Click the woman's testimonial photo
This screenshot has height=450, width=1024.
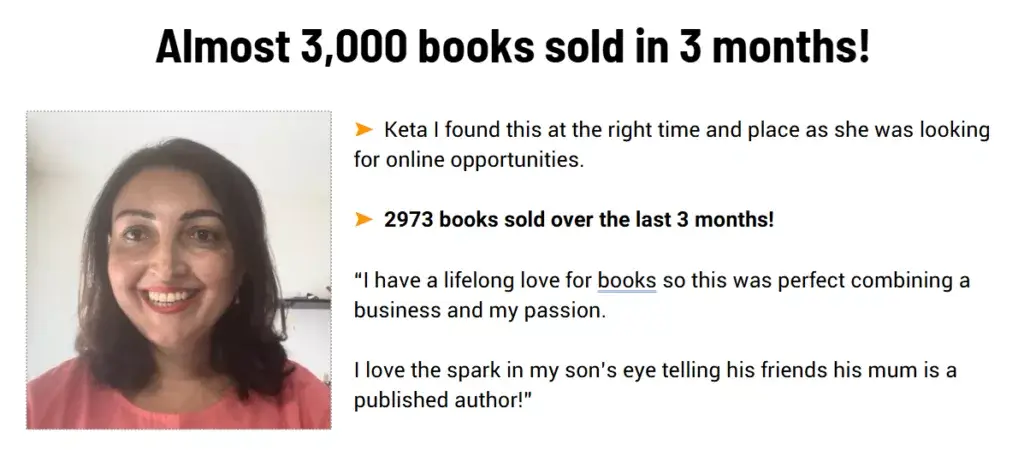point(178,270)
